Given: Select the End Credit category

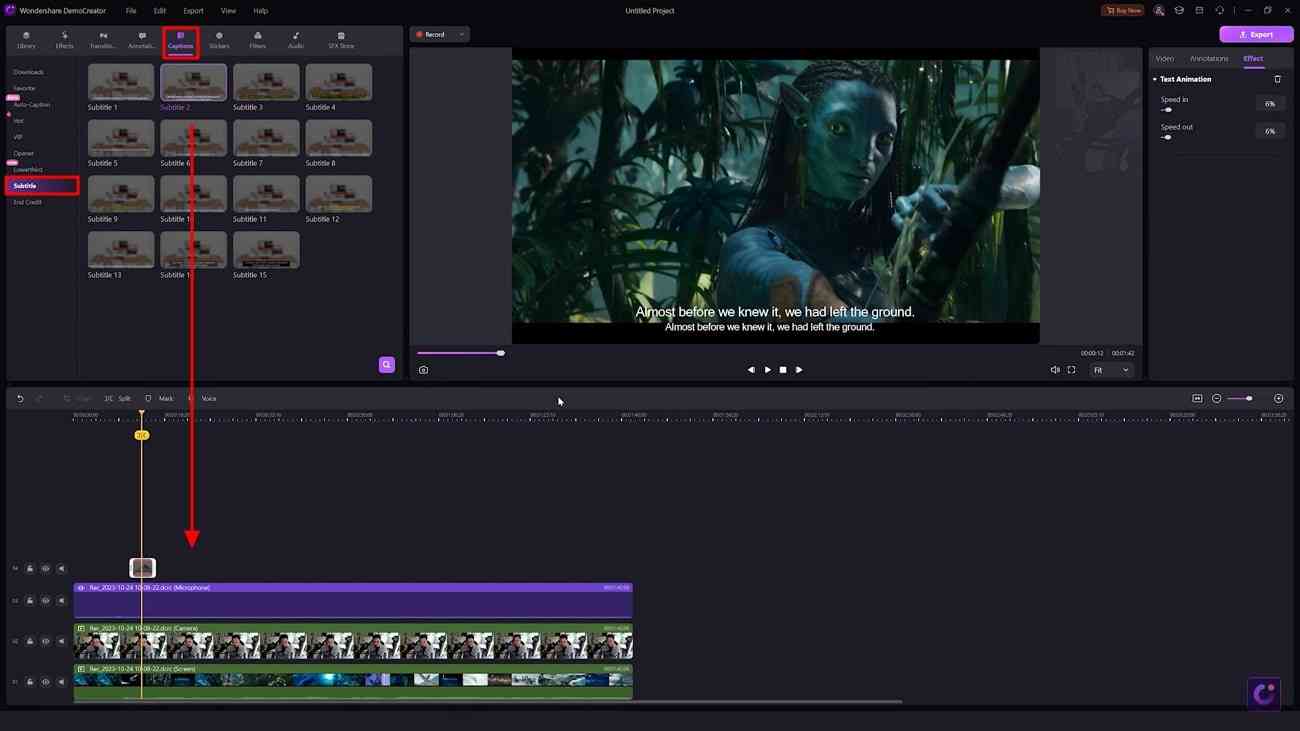Looking at the screenshot, I should coord(27,202).
